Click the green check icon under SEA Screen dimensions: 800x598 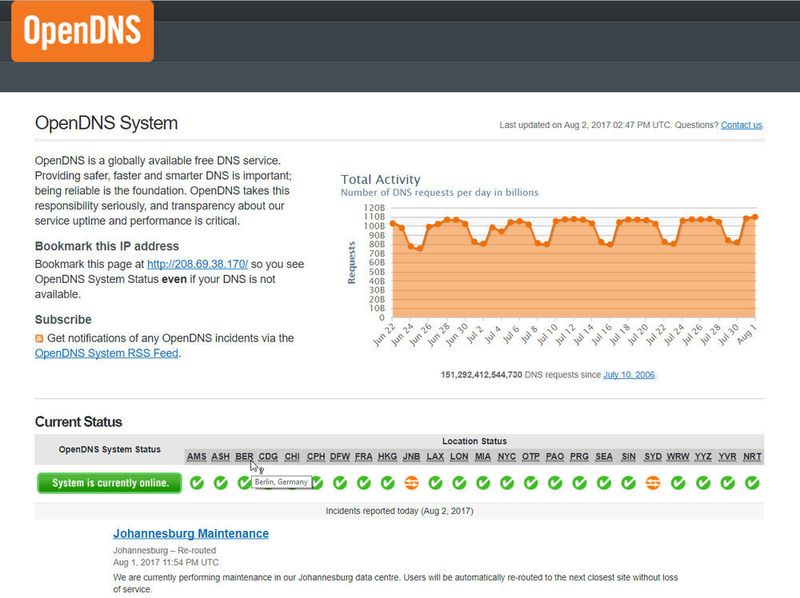pos(604,483)
